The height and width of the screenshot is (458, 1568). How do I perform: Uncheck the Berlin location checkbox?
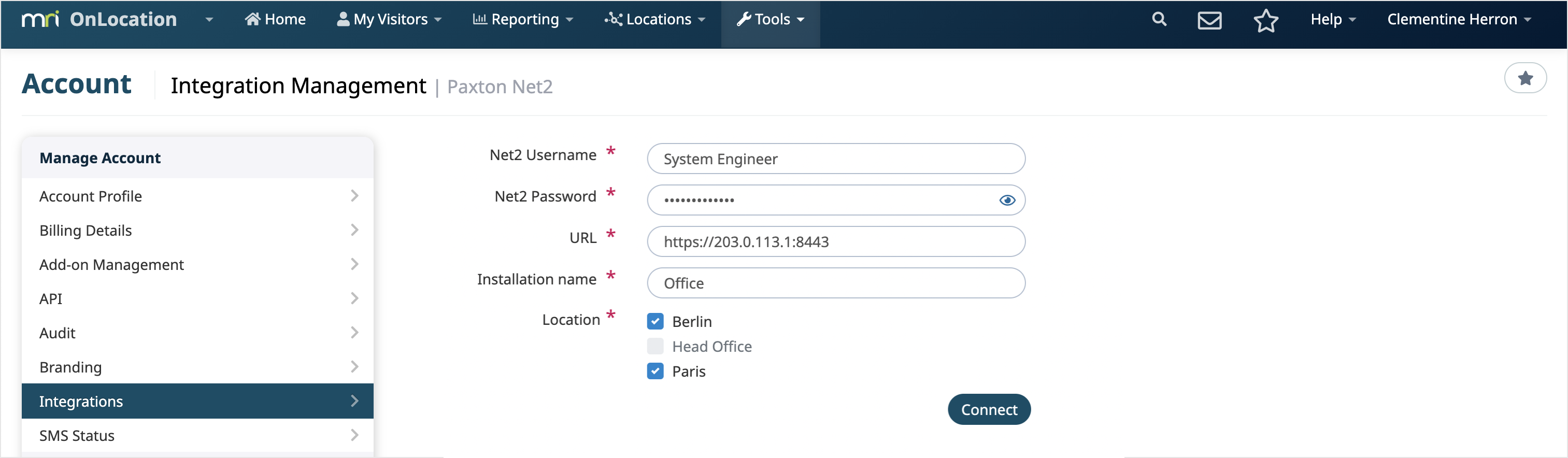tap(655, 321)
